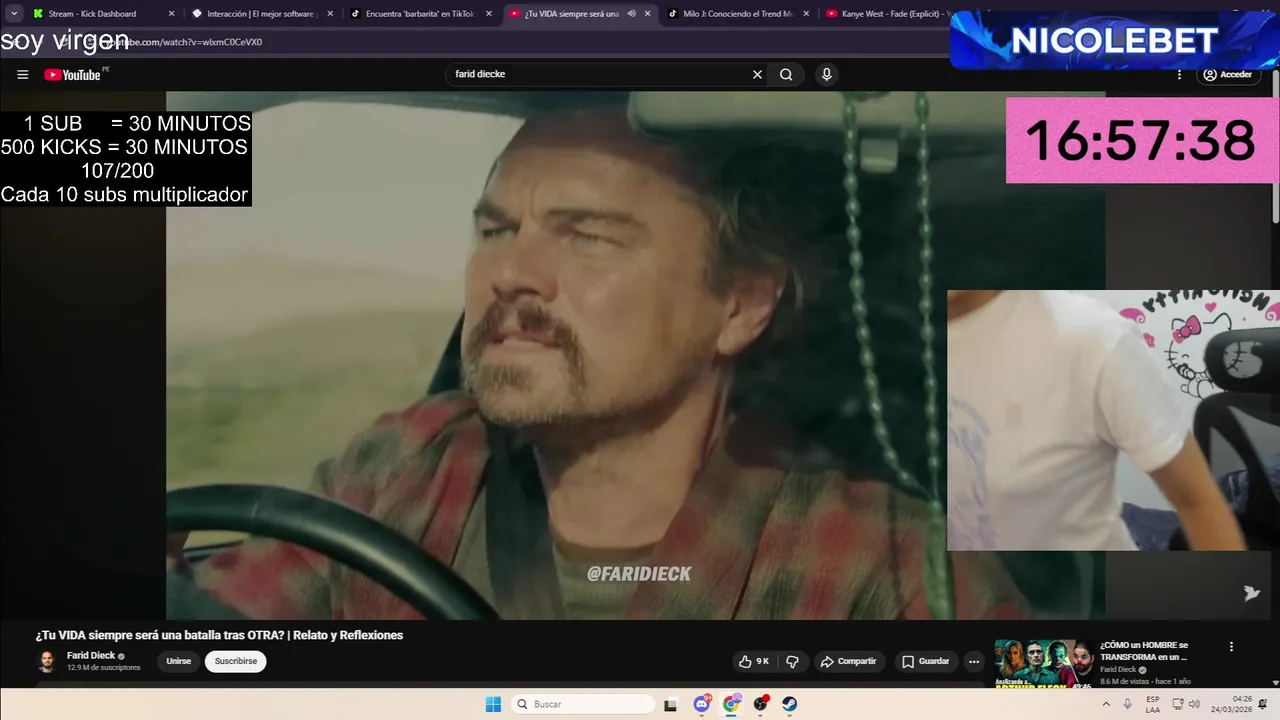Close the '¿Tu VIDA siempre será' tab
Viewport: 1280px width, 720px height.
648,14
